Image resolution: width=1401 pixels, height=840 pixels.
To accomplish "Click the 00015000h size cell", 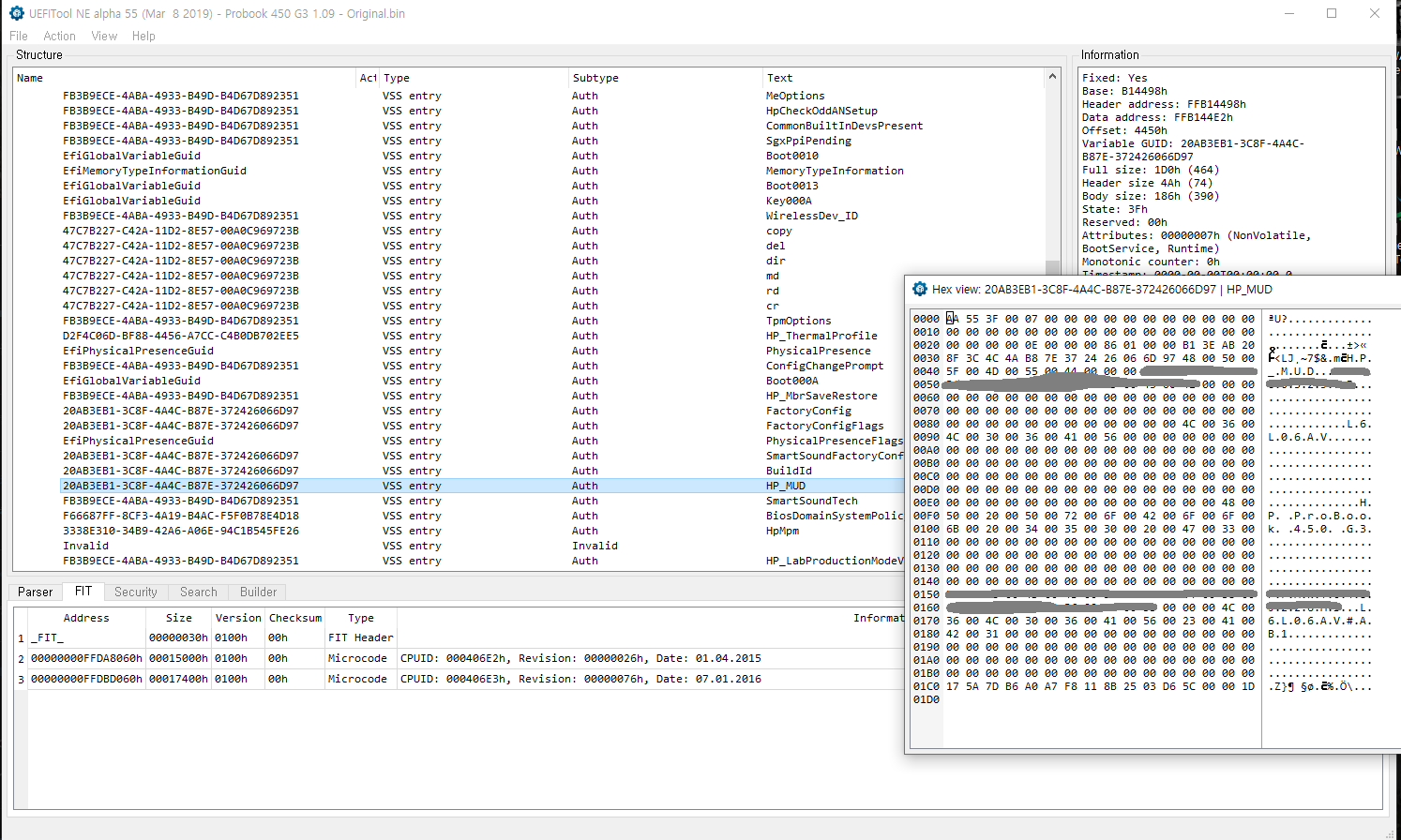I will tap(178, 658).
